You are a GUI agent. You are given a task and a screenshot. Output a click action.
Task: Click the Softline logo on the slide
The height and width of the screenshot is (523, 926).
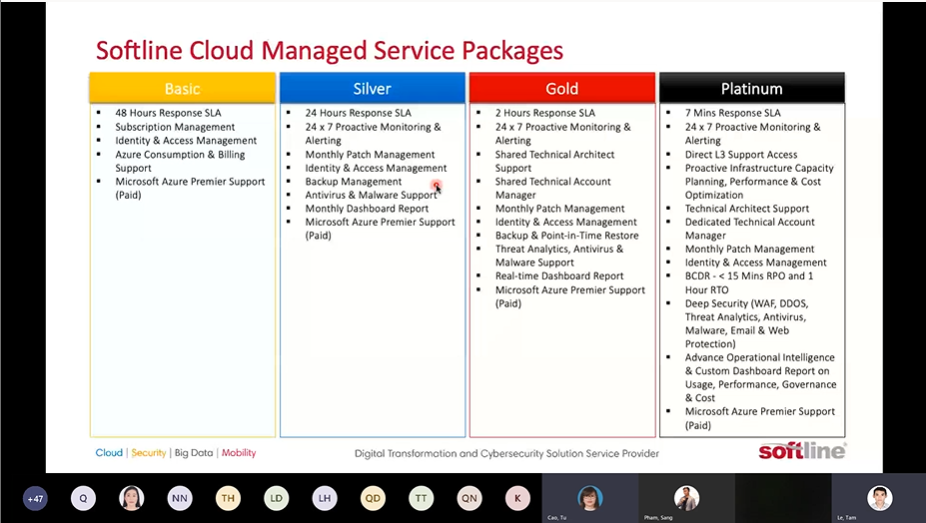(802, 451)
